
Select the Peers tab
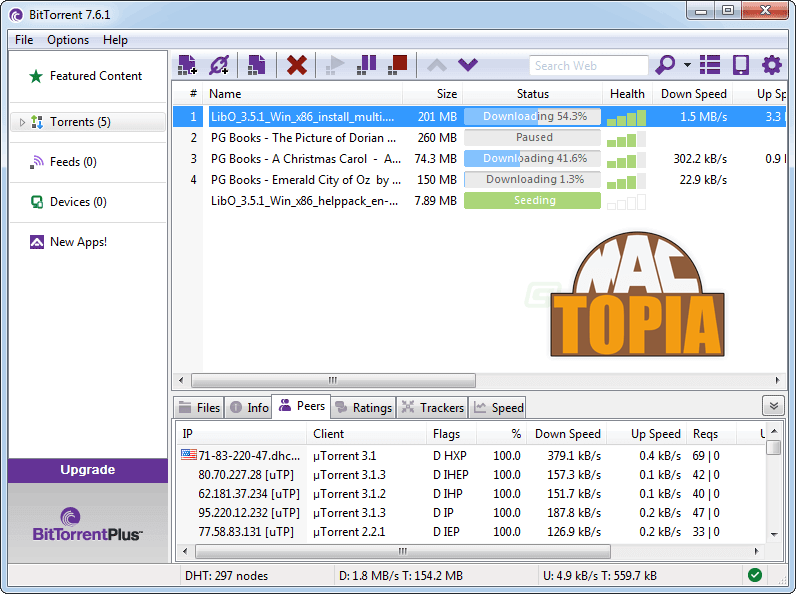302,406
